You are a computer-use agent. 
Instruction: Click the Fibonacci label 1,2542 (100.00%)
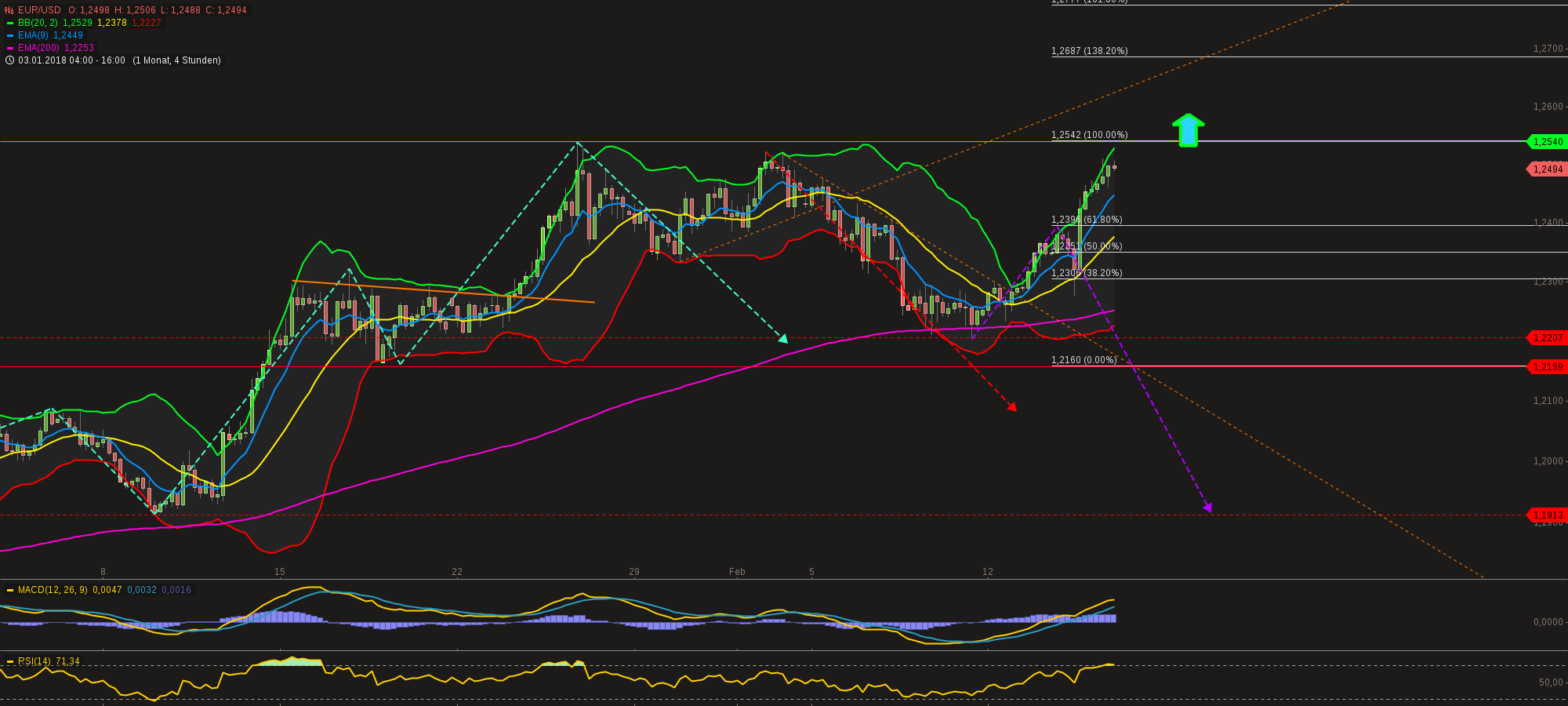[x=1090, y=135]
